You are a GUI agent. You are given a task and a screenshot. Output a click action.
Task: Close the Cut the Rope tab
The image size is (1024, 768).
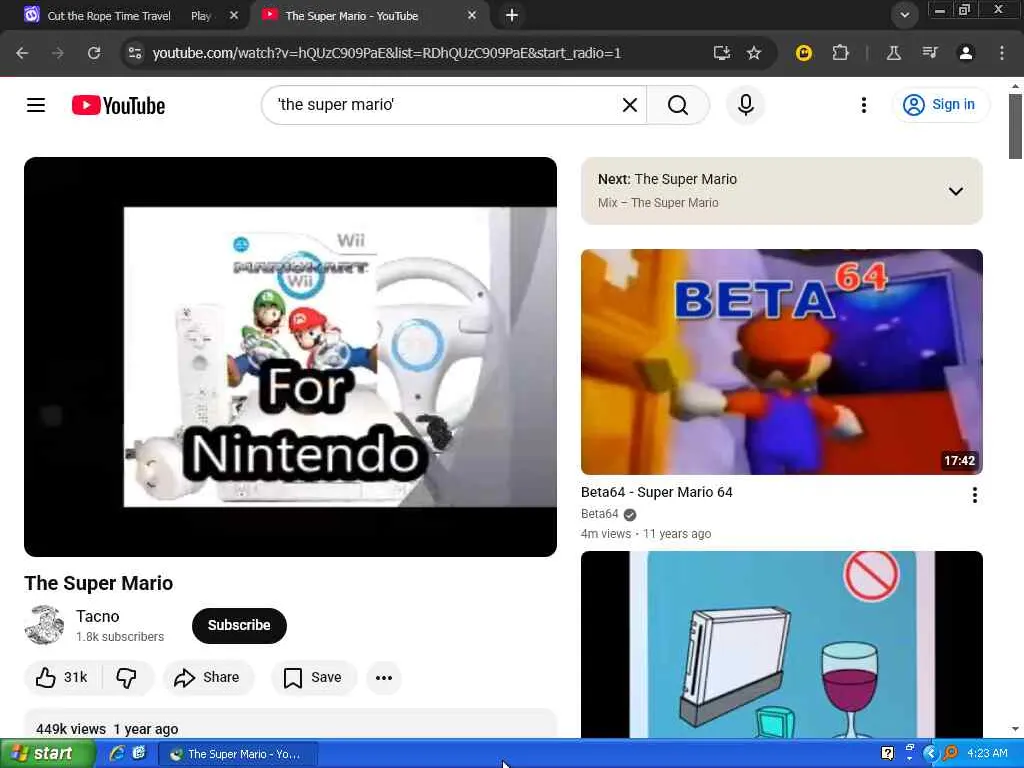tap(234, 15)
